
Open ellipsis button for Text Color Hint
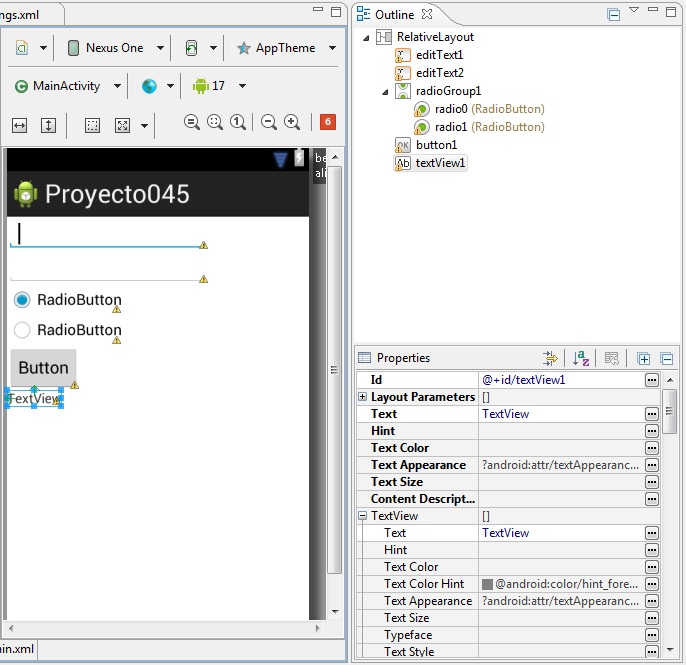651,584
